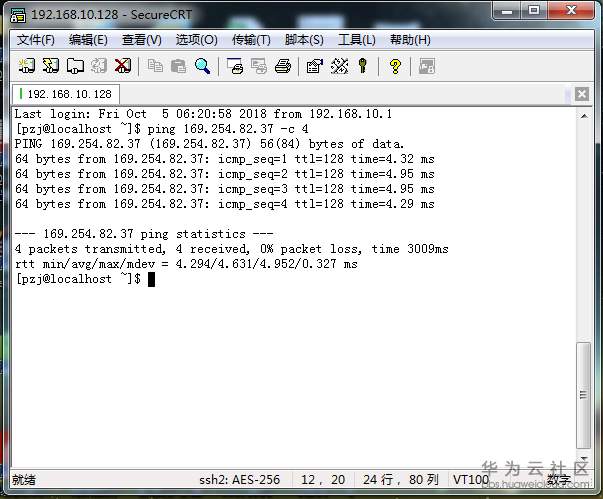This screenshot has height=499, width=603.
Task: Open Session Options toolbar icon
Action: click(x=315, y=66)
